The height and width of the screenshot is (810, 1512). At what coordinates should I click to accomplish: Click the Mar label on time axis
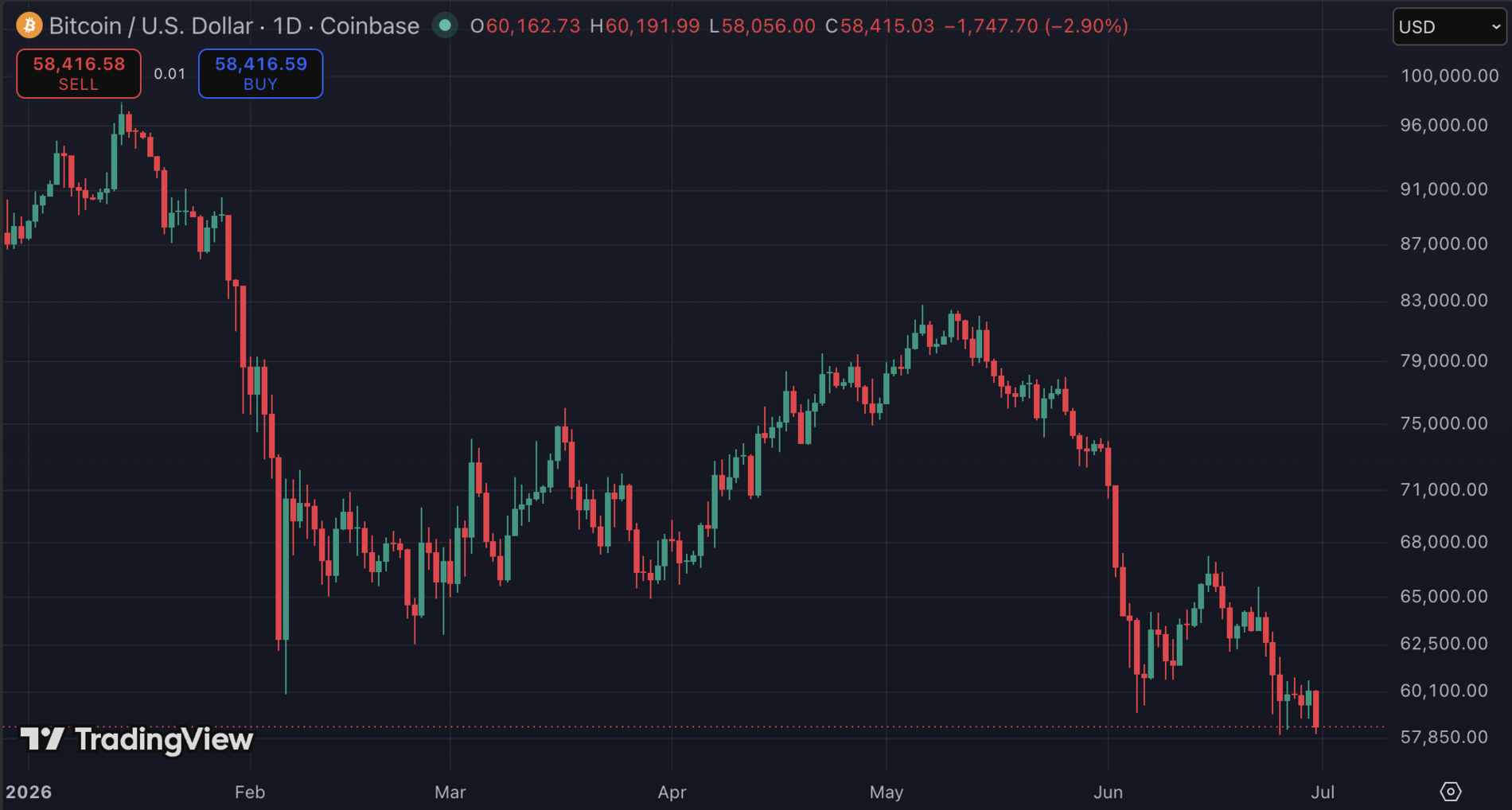coord(450,792)
